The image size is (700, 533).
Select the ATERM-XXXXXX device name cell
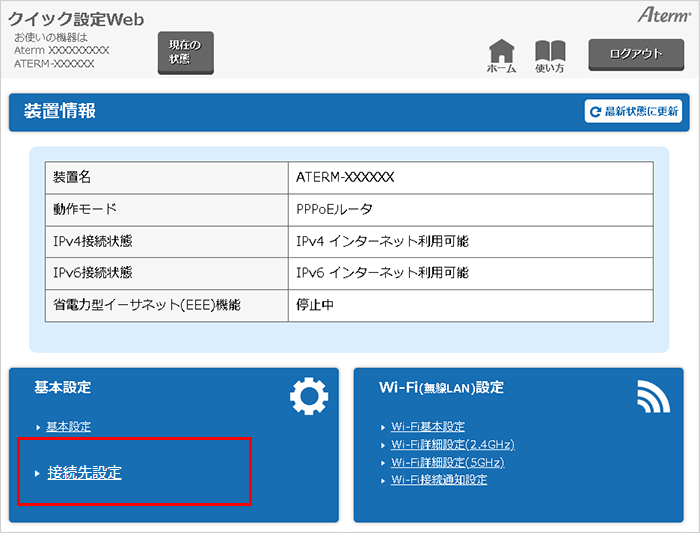coord(345,177)
